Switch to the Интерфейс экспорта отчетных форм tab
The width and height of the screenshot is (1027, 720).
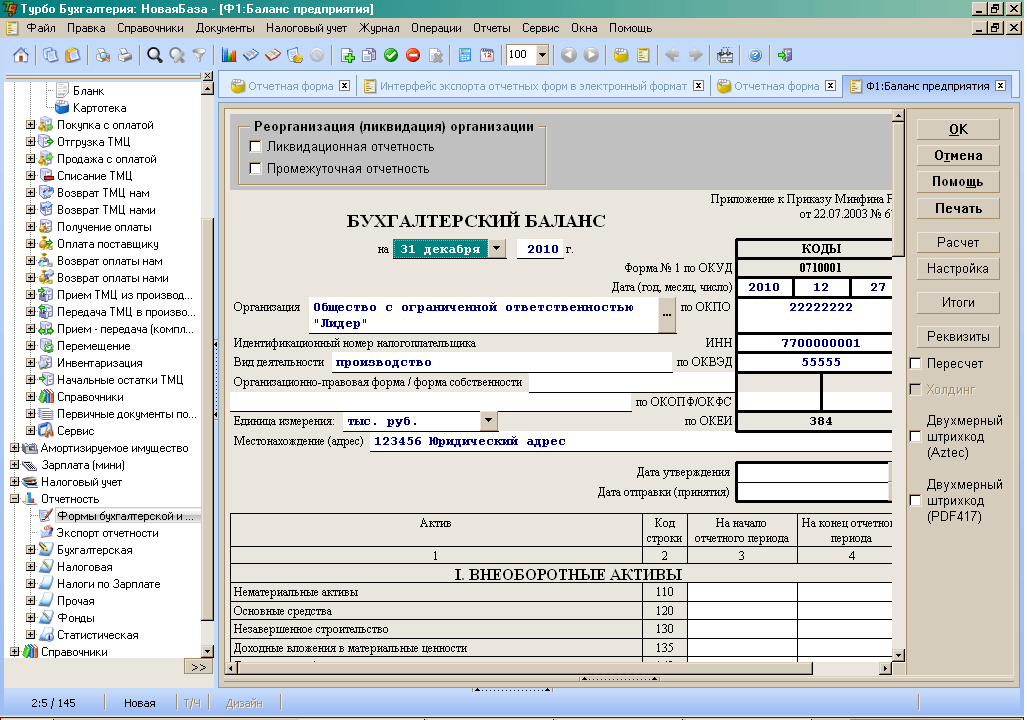coord(533,86)
